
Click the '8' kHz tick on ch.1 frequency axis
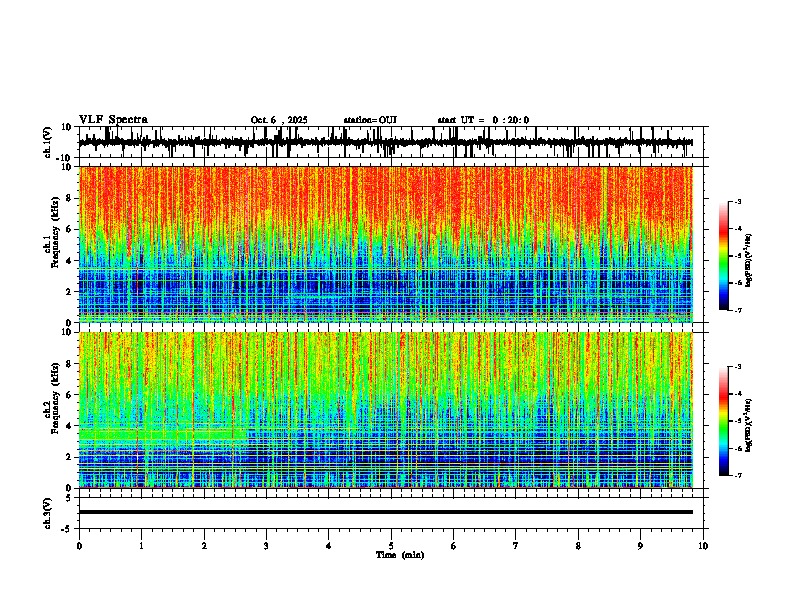pyautogui.click(x=70, y=198)
